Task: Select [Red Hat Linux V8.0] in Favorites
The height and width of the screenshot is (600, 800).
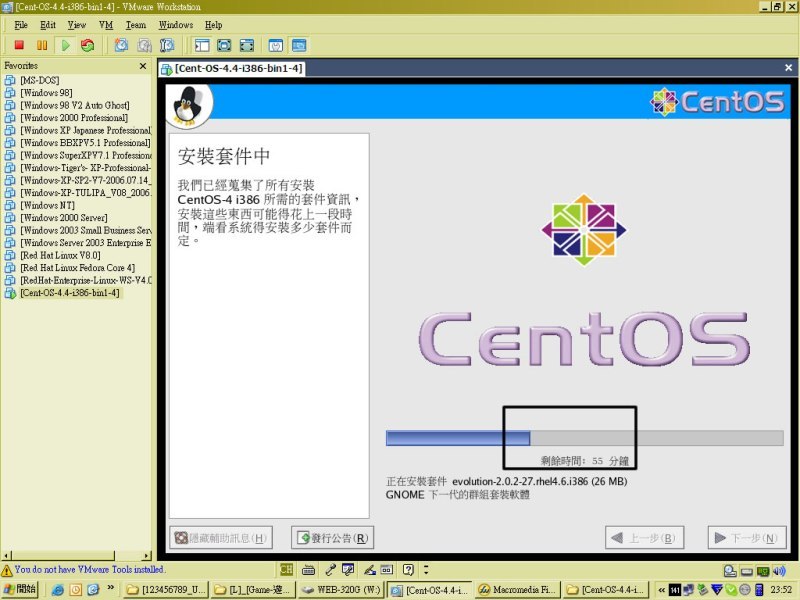Action: [60, 255]
